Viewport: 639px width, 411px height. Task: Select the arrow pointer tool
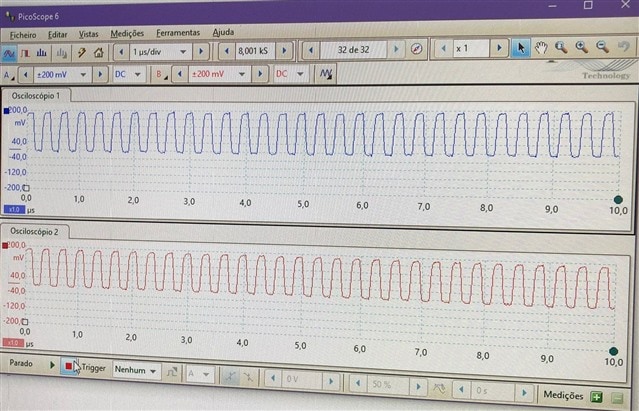click(x=520, y=48)
